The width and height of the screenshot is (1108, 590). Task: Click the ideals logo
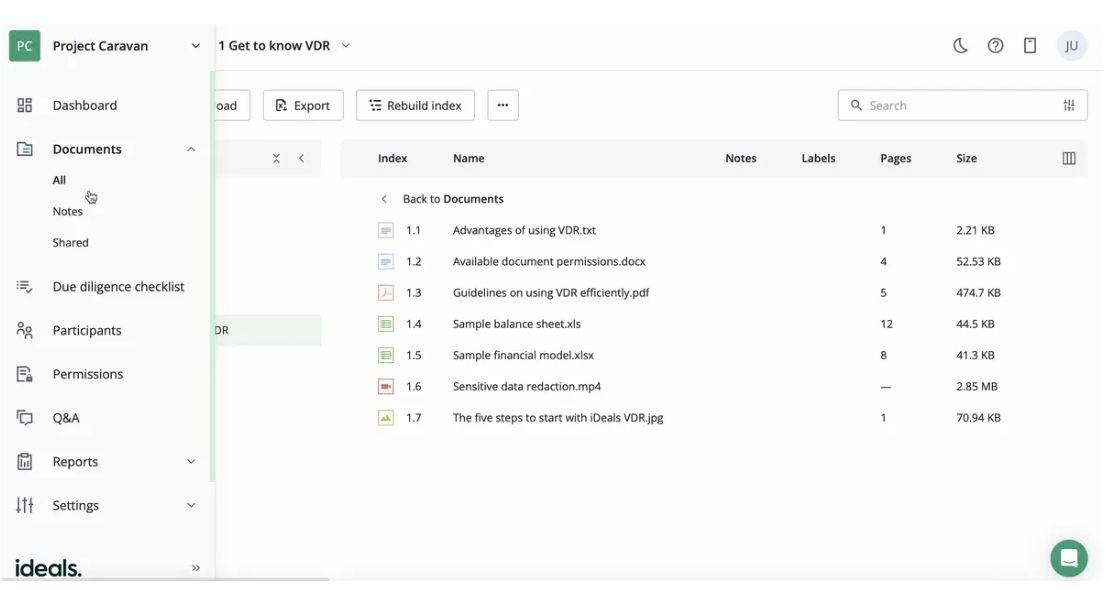pos(48,567)
